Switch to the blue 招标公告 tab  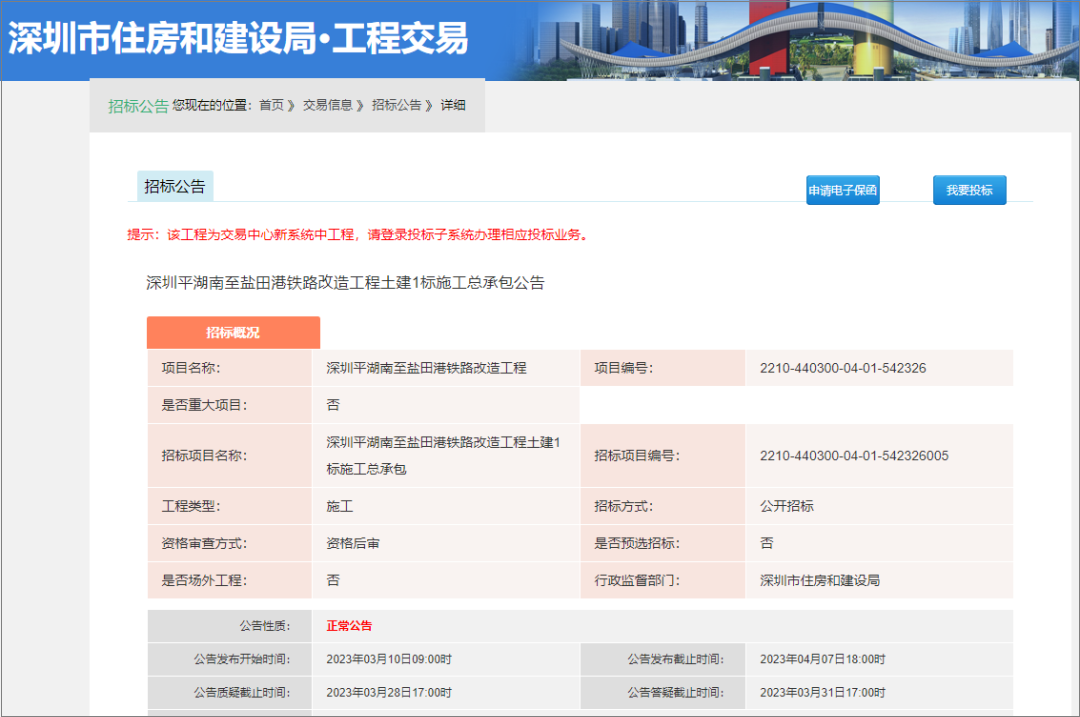174,186
